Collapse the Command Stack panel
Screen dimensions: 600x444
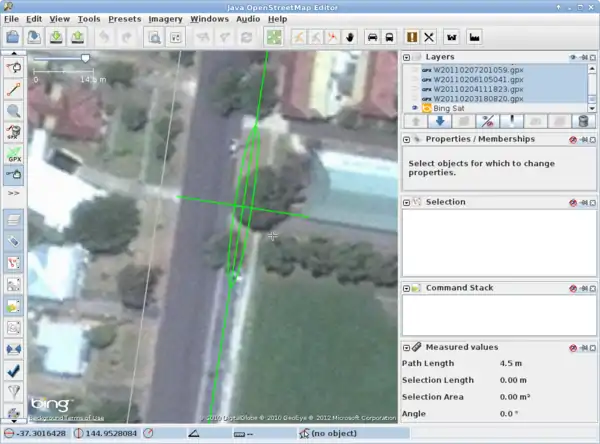pos(408,288)
